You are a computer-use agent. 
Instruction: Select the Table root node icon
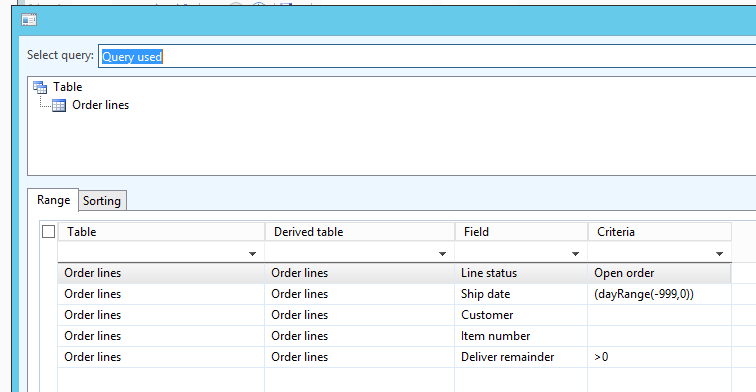click(x=40, y=87)
